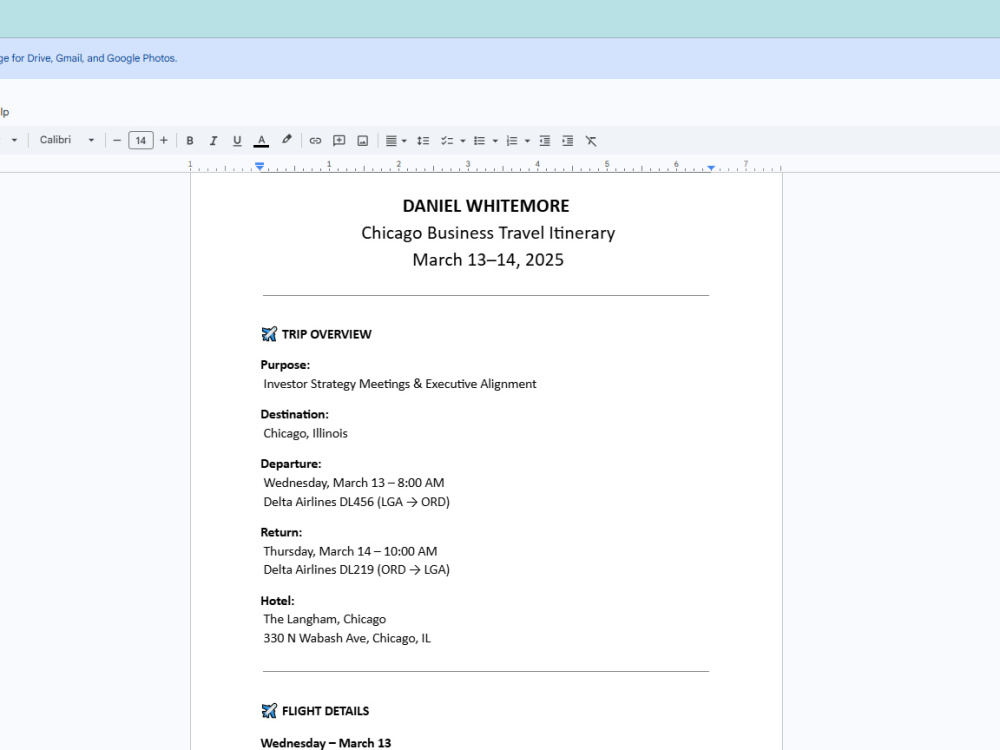Image resolution: width=1000 pixels, height=750 pixels.
Task: Click the Purpose: label
Action: tap(285, 365)
